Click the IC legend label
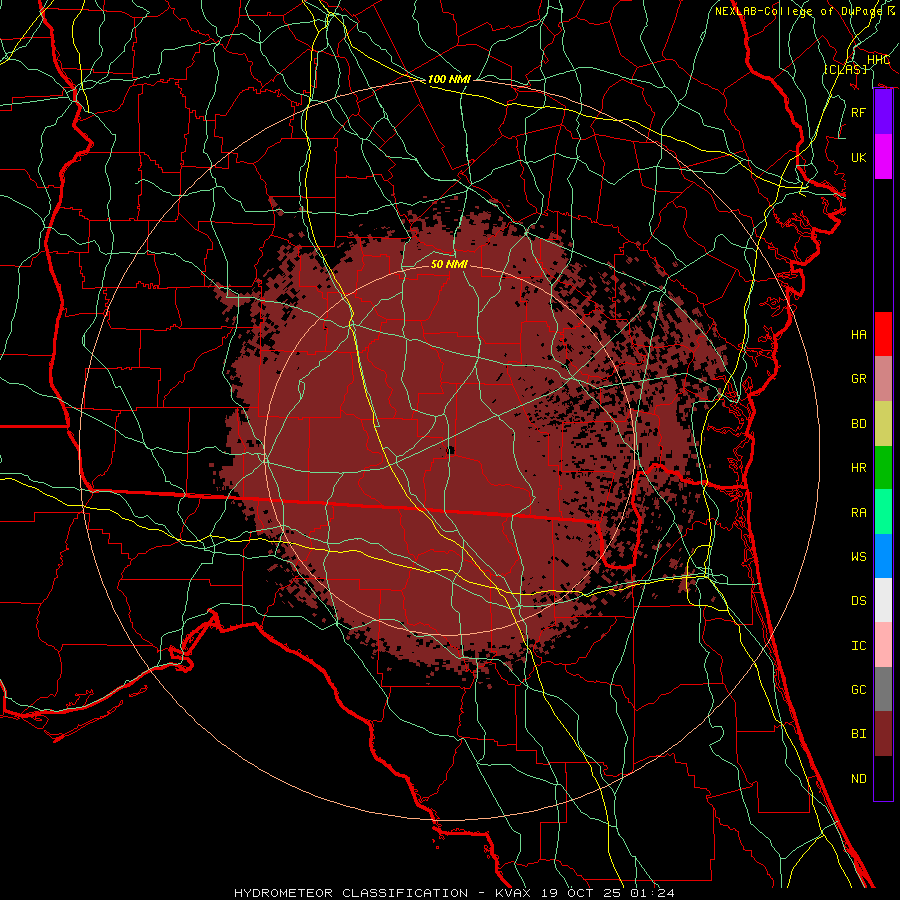Image resolution: width=900 pixels, height=900 pixels. click(859, 646)
